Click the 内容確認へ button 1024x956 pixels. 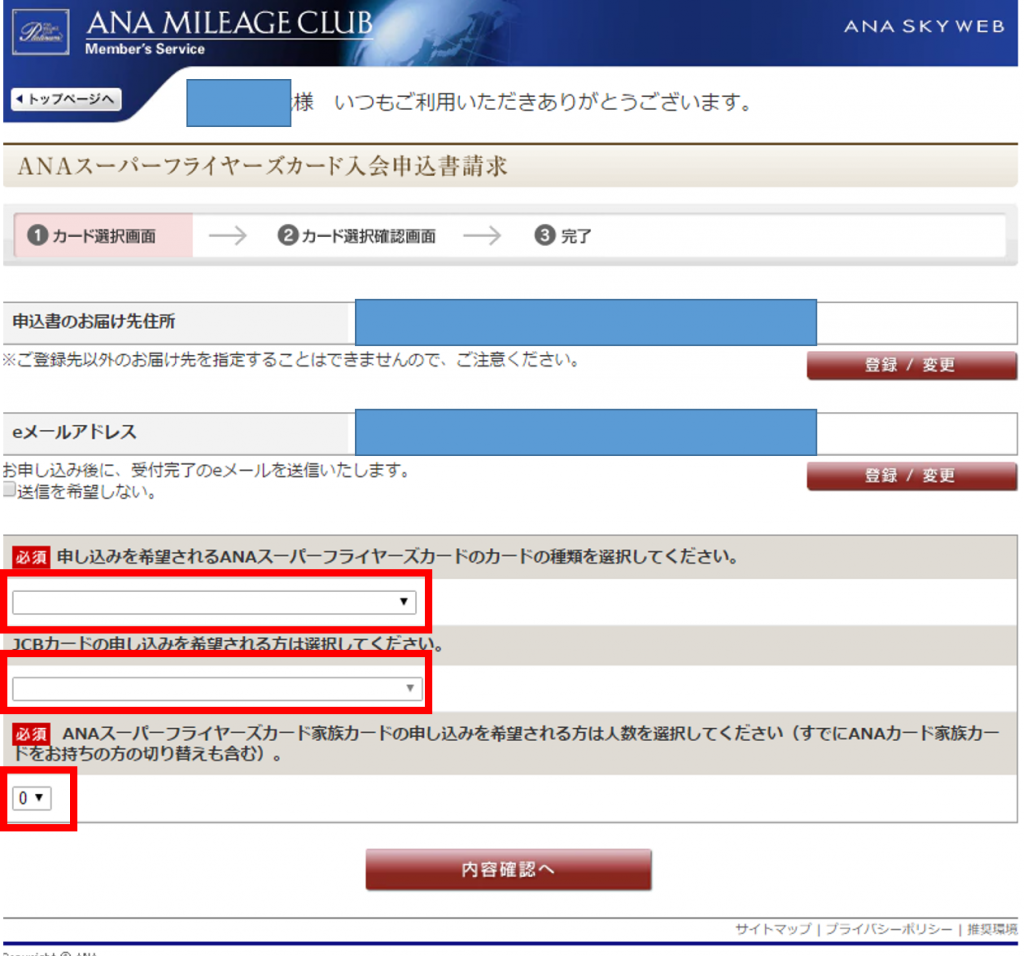click(508, 869)
